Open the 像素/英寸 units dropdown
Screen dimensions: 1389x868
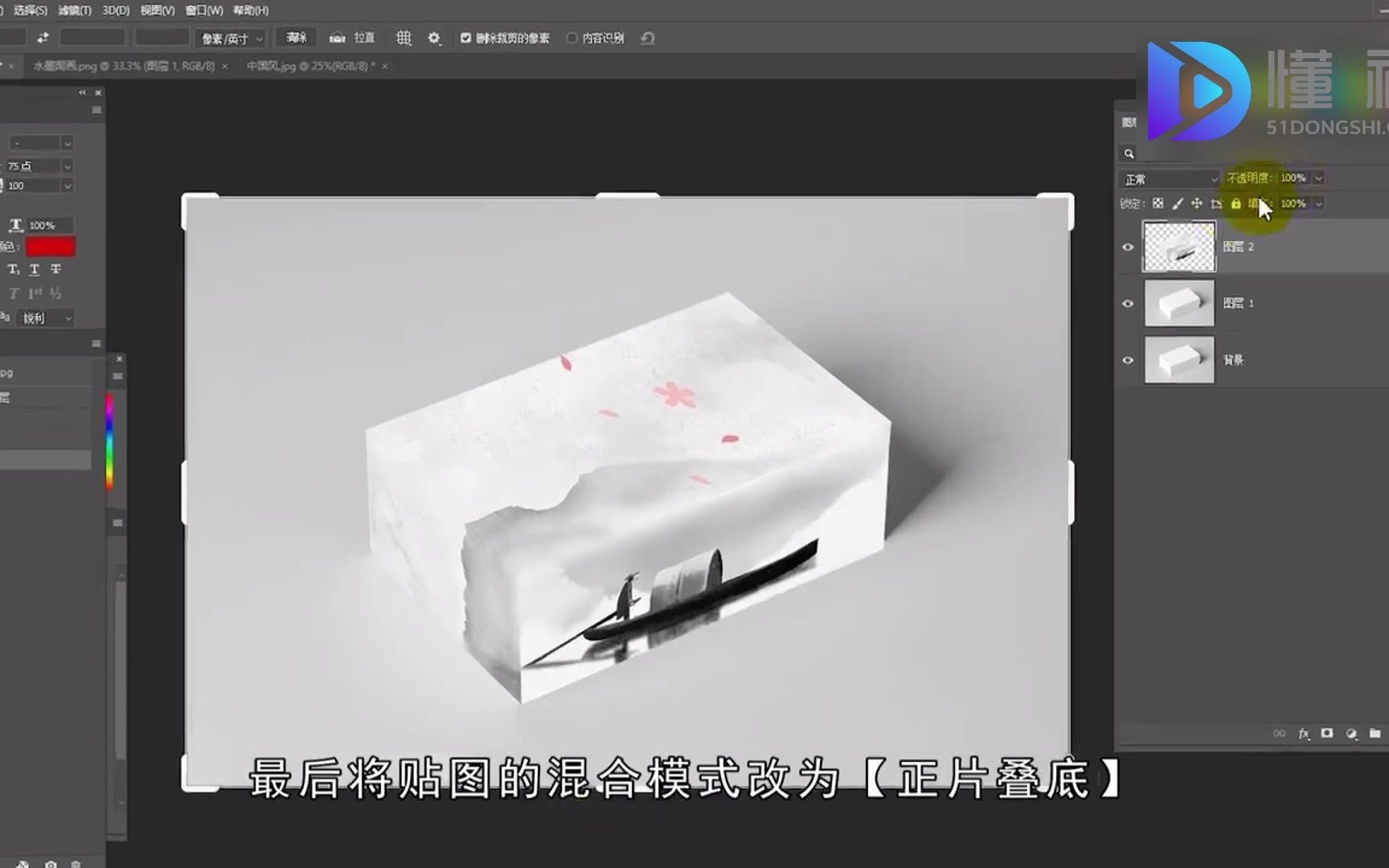(231, 39)
